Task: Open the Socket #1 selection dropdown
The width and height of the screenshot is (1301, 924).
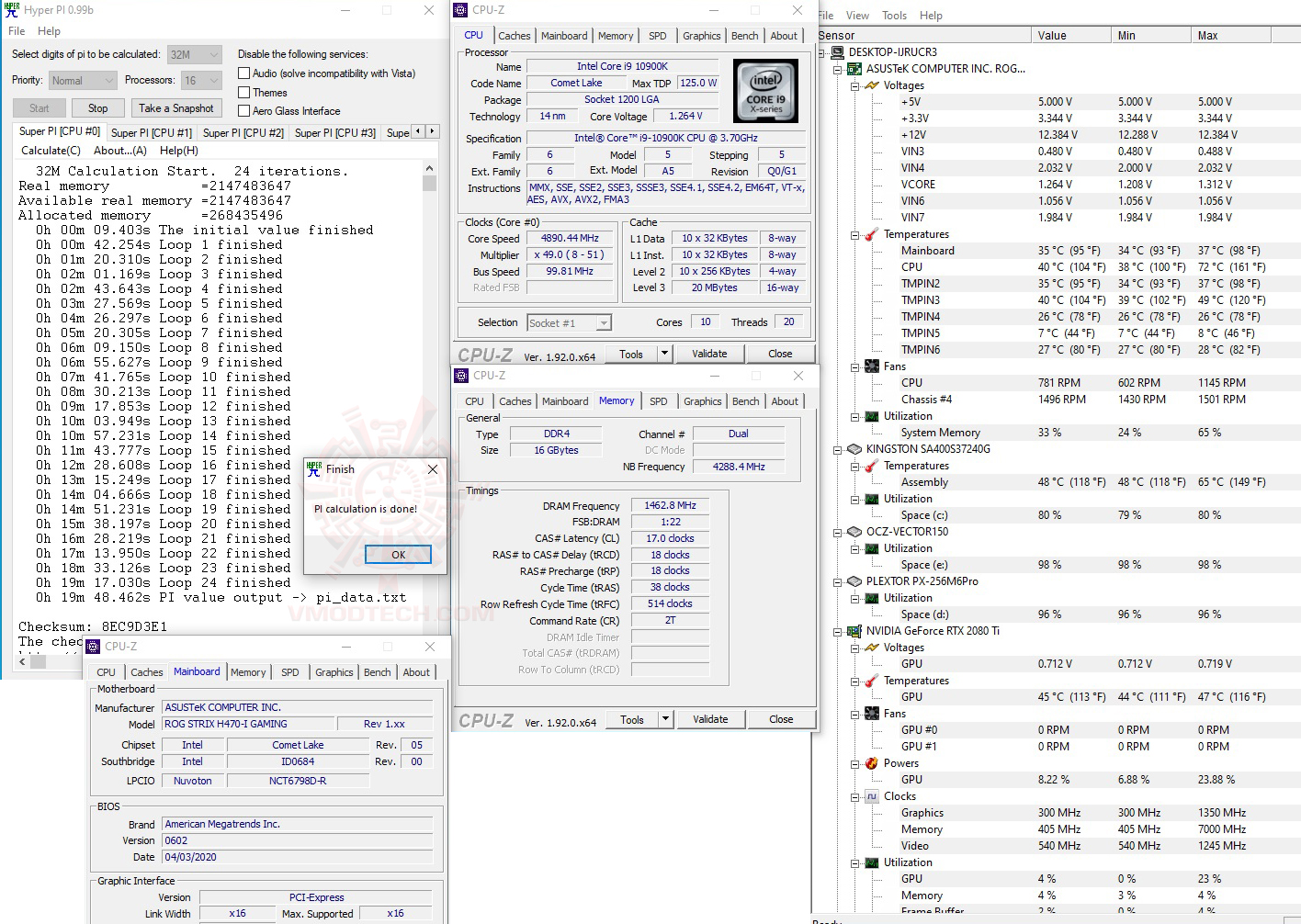Action: coord(603,322)
